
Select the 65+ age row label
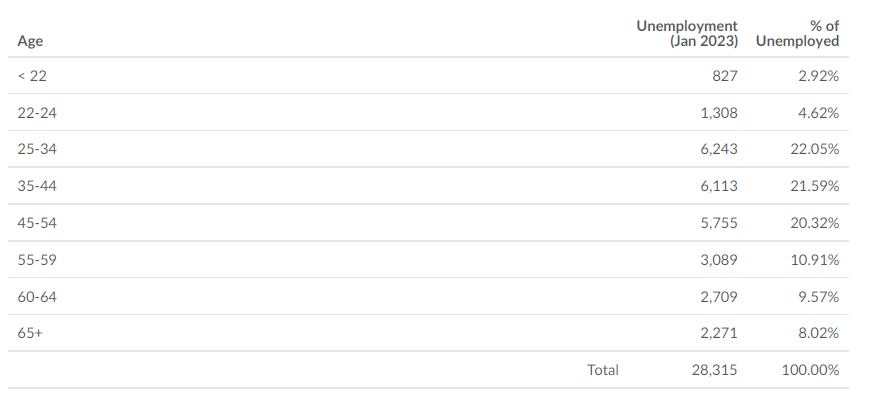click(30, 333)
